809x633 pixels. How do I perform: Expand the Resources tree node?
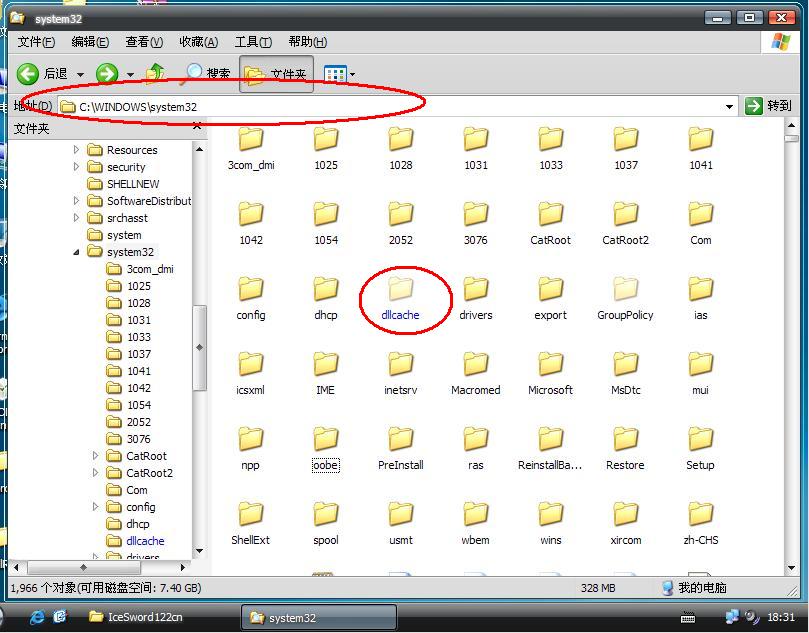point(76,150)
